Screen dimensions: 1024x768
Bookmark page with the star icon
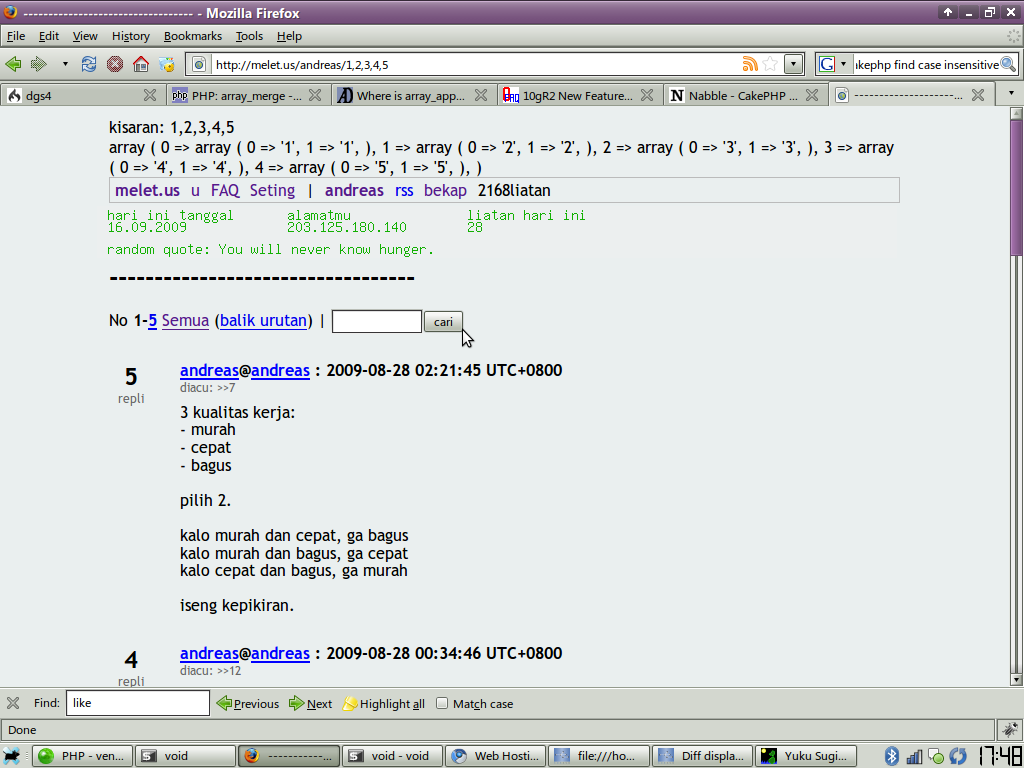(x=770, y=64)
